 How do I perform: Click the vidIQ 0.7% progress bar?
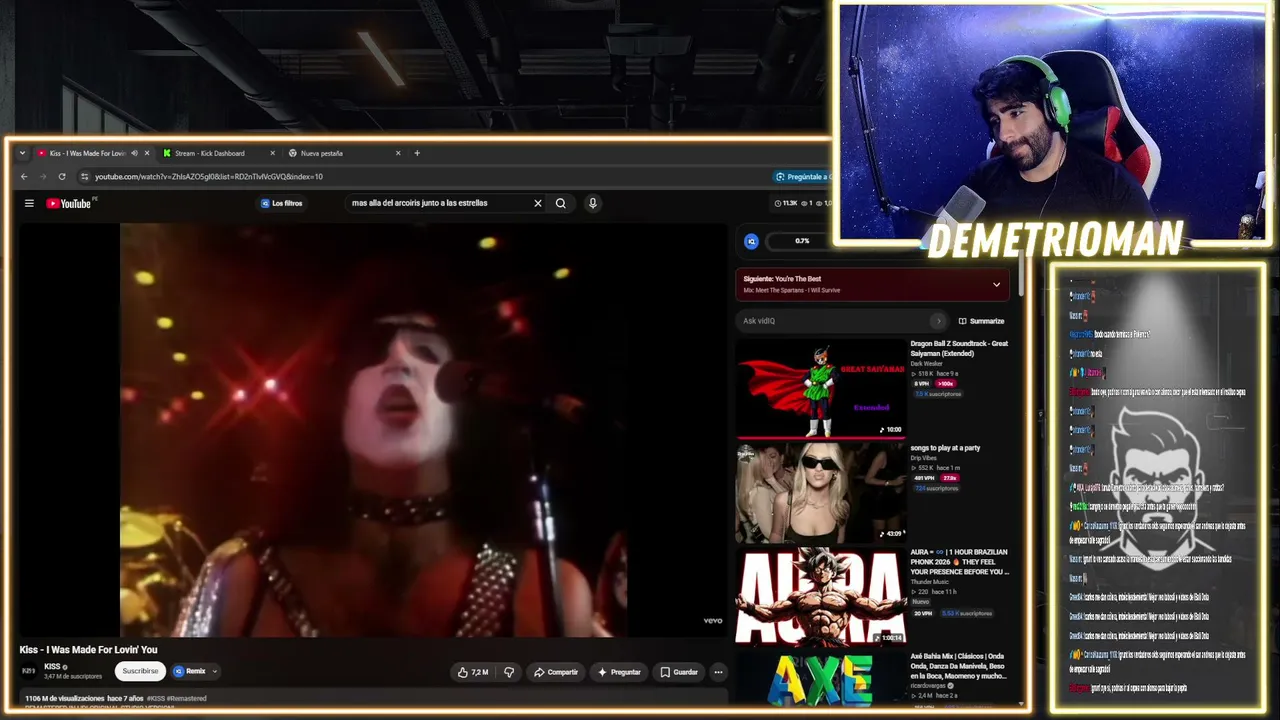click(x=802, y=241)
